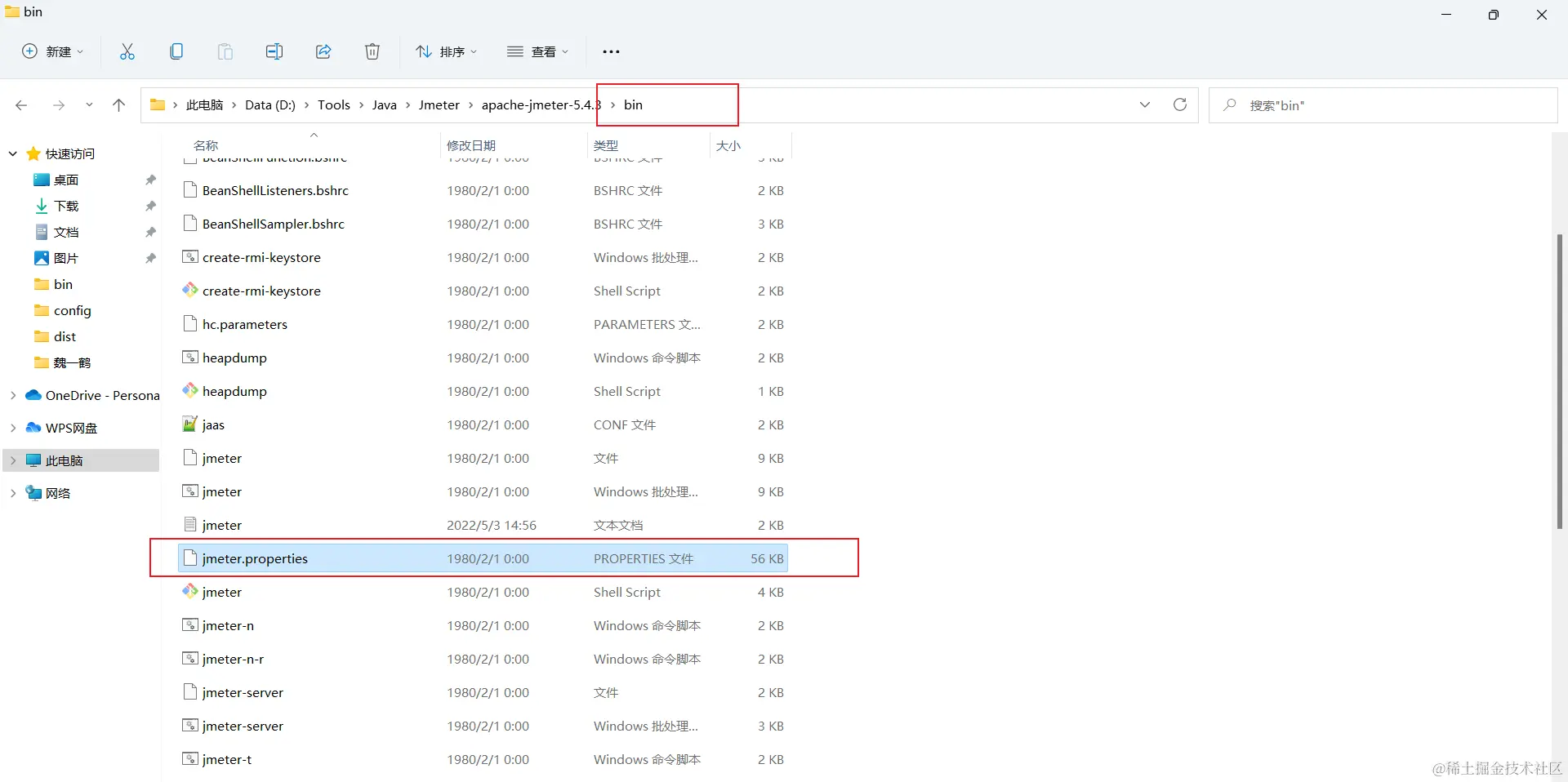1568x782 pixels.
Task: Select the jmeter-server 文件 type file
Action: point(483,692)
